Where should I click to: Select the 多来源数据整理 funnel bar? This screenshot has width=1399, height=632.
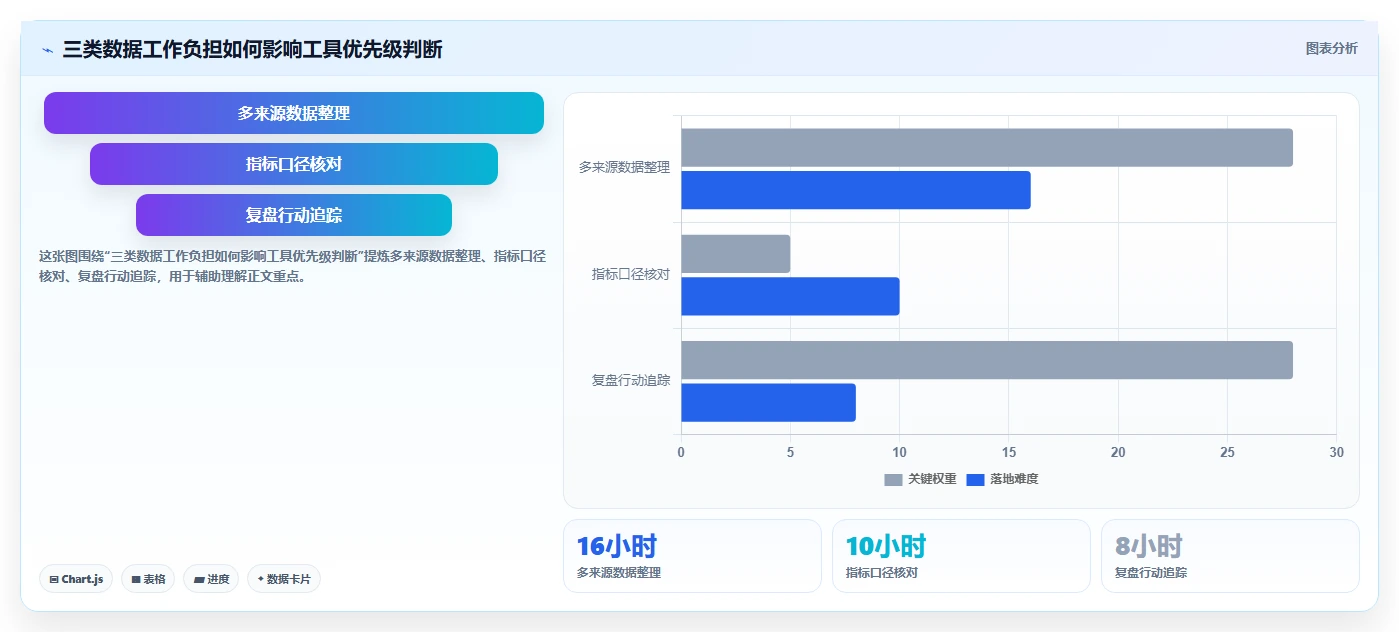294,113
